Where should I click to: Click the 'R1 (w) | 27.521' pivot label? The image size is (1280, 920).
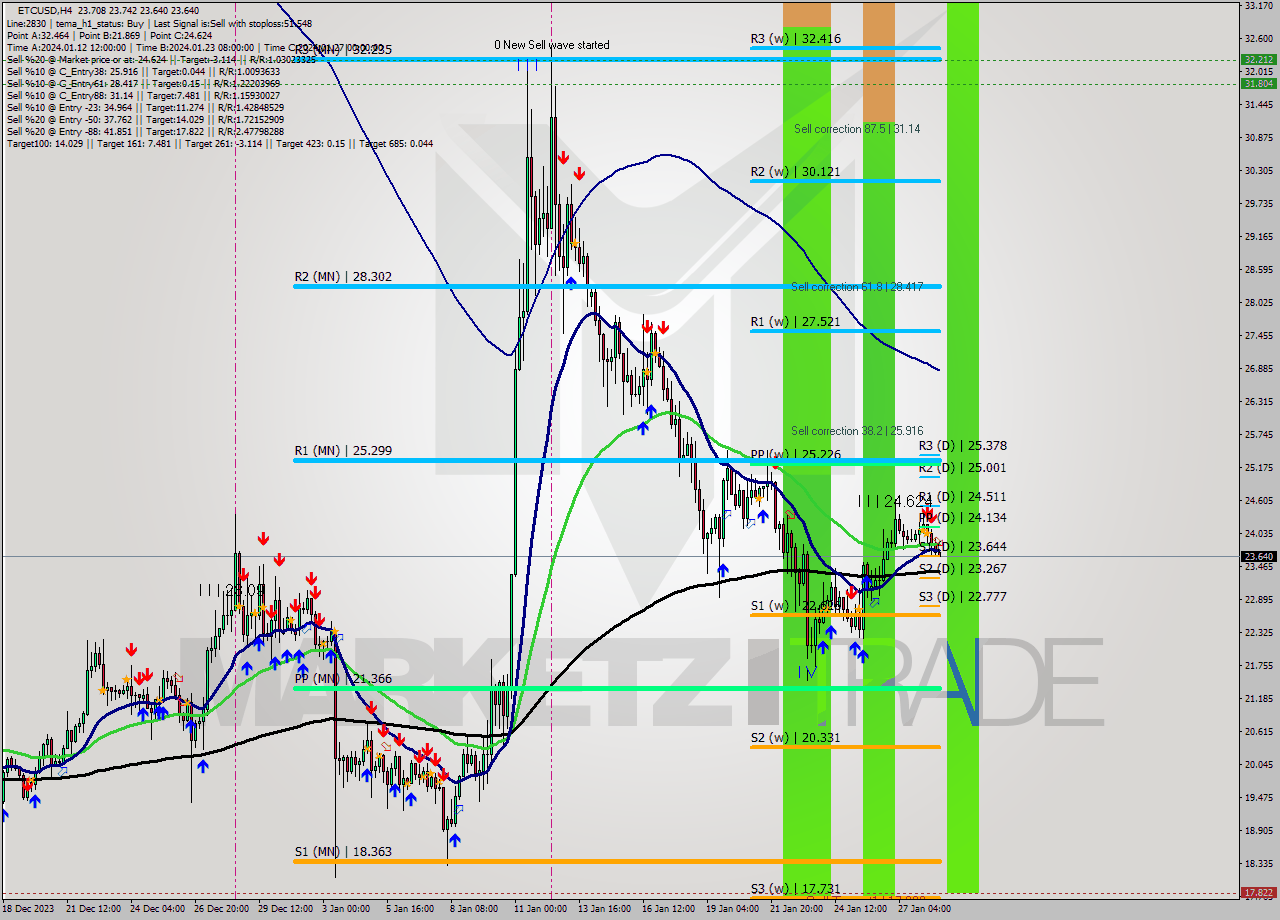795,322
